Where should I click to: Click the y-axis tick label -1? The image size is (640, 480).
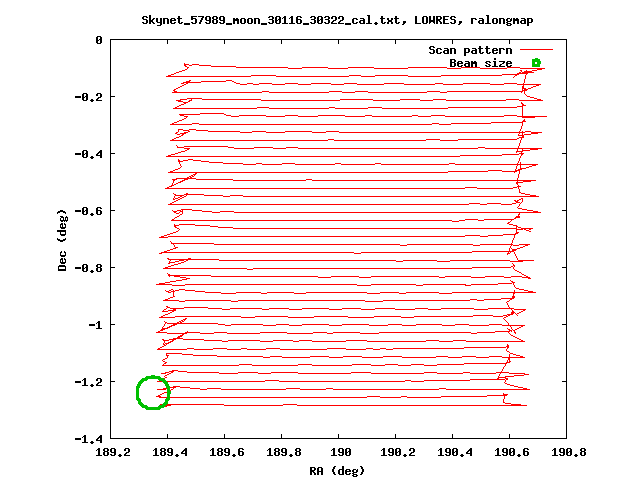point(96,325)
